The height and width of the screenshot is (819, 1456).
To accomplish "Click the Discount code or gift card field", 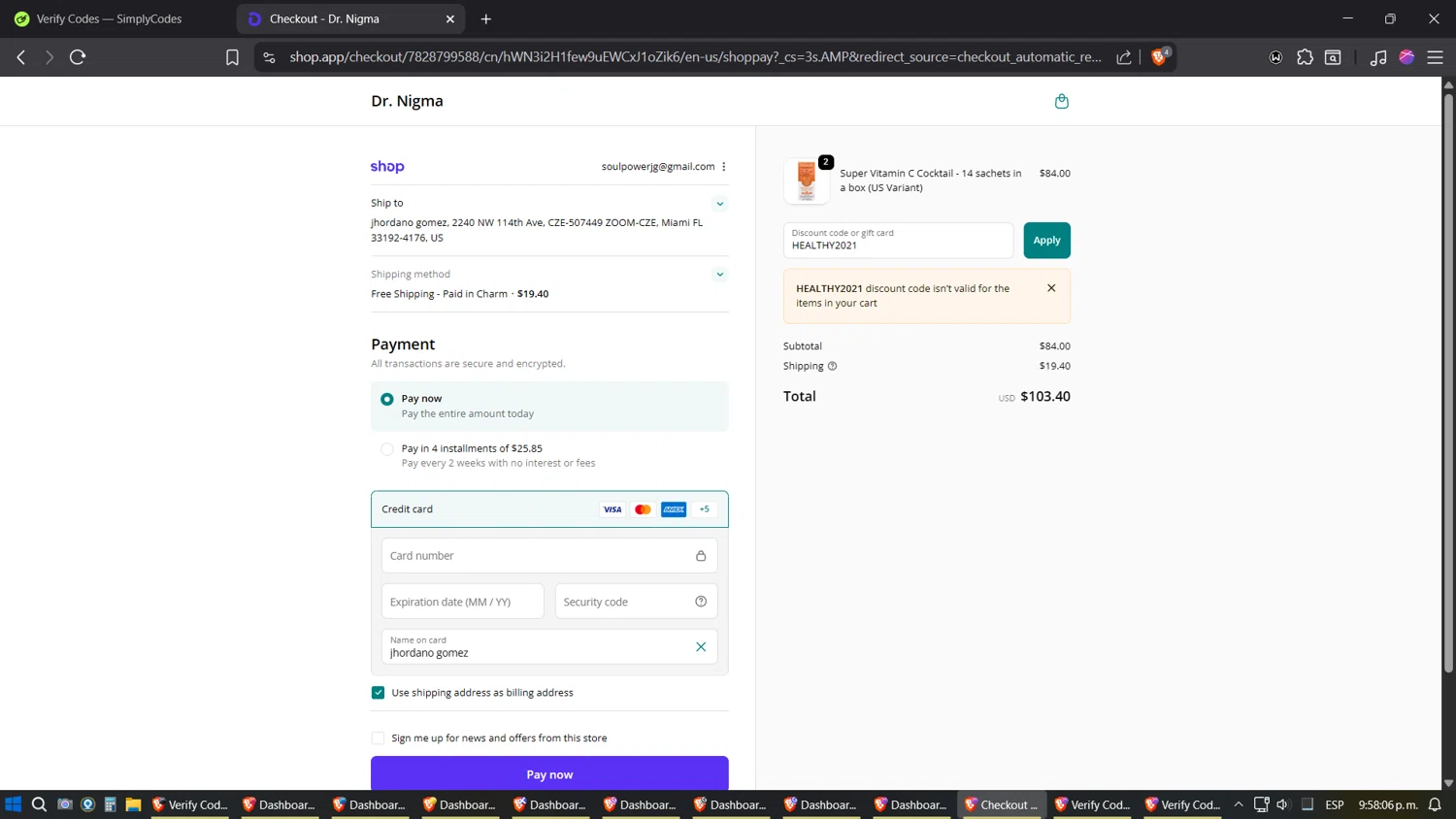I will pos(898,241).
